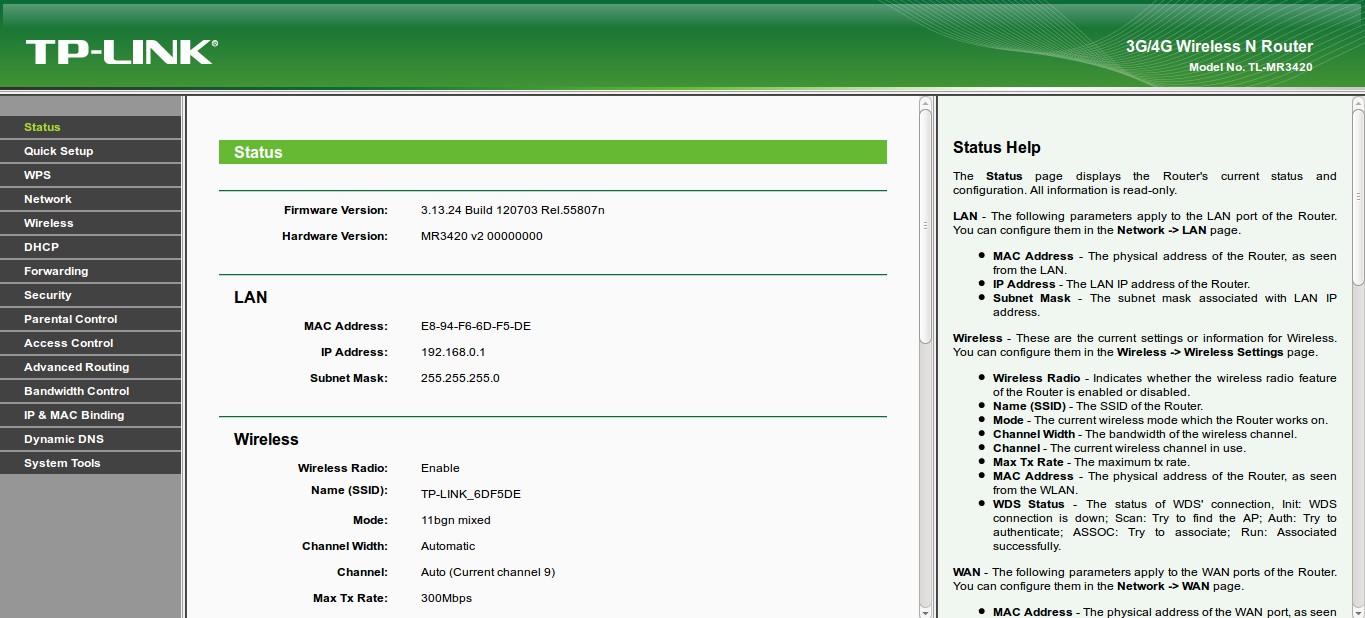The height and width of the screenshot is (618, 1365).
Task: Click the green Status section header
Action: 553,152
